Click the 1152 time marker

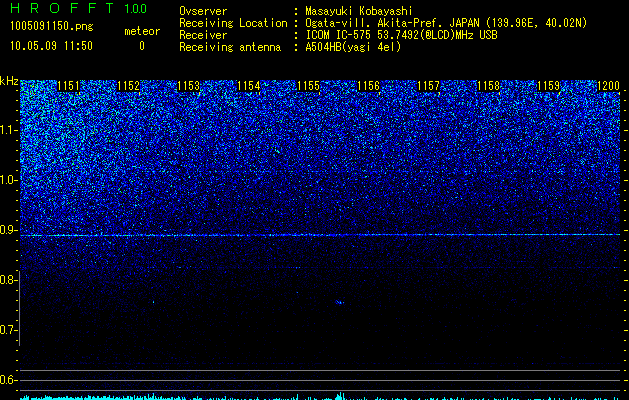pyautogui.click(x=128, y=86)
